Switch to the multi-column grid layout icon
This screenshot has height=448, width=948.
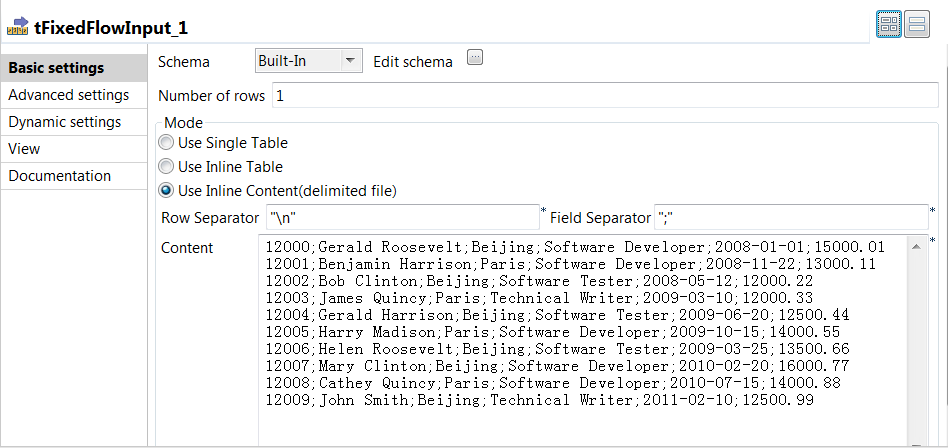click(890, 26)
